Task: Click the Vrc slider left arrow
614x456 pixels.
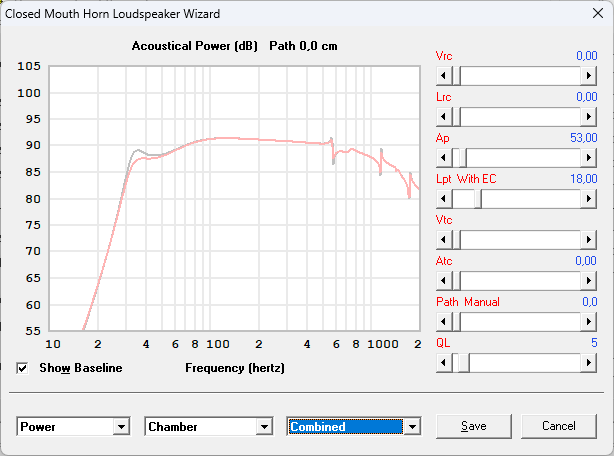Action: (444, 76)
